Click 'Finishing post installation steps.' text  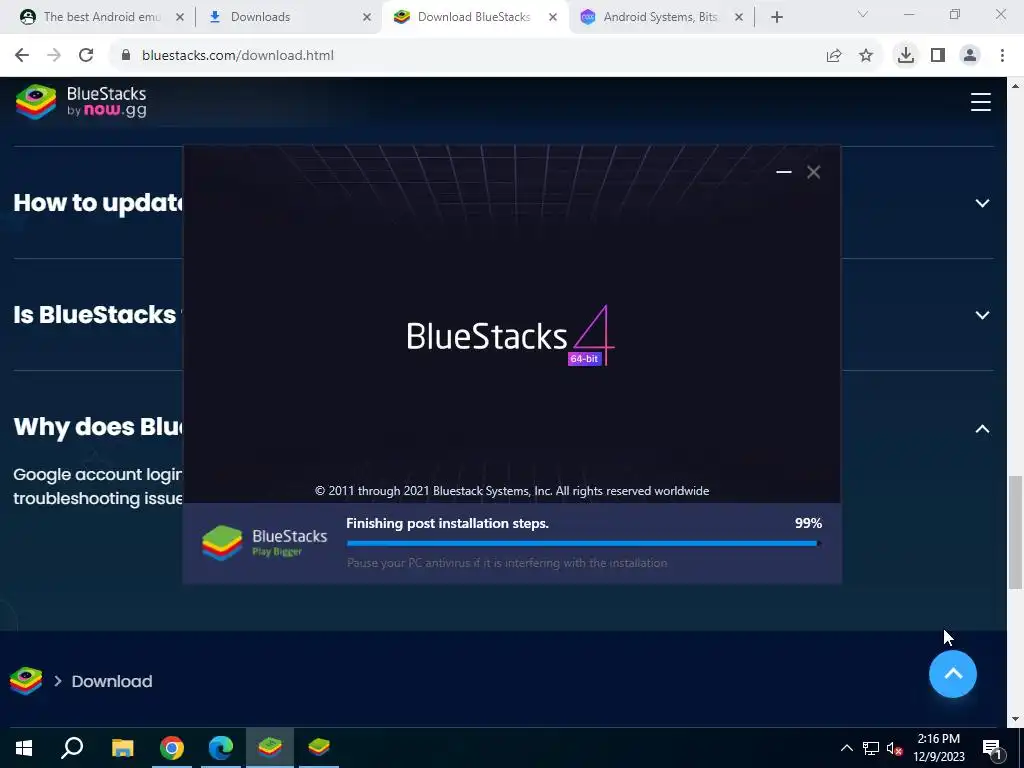pos(447,523)
